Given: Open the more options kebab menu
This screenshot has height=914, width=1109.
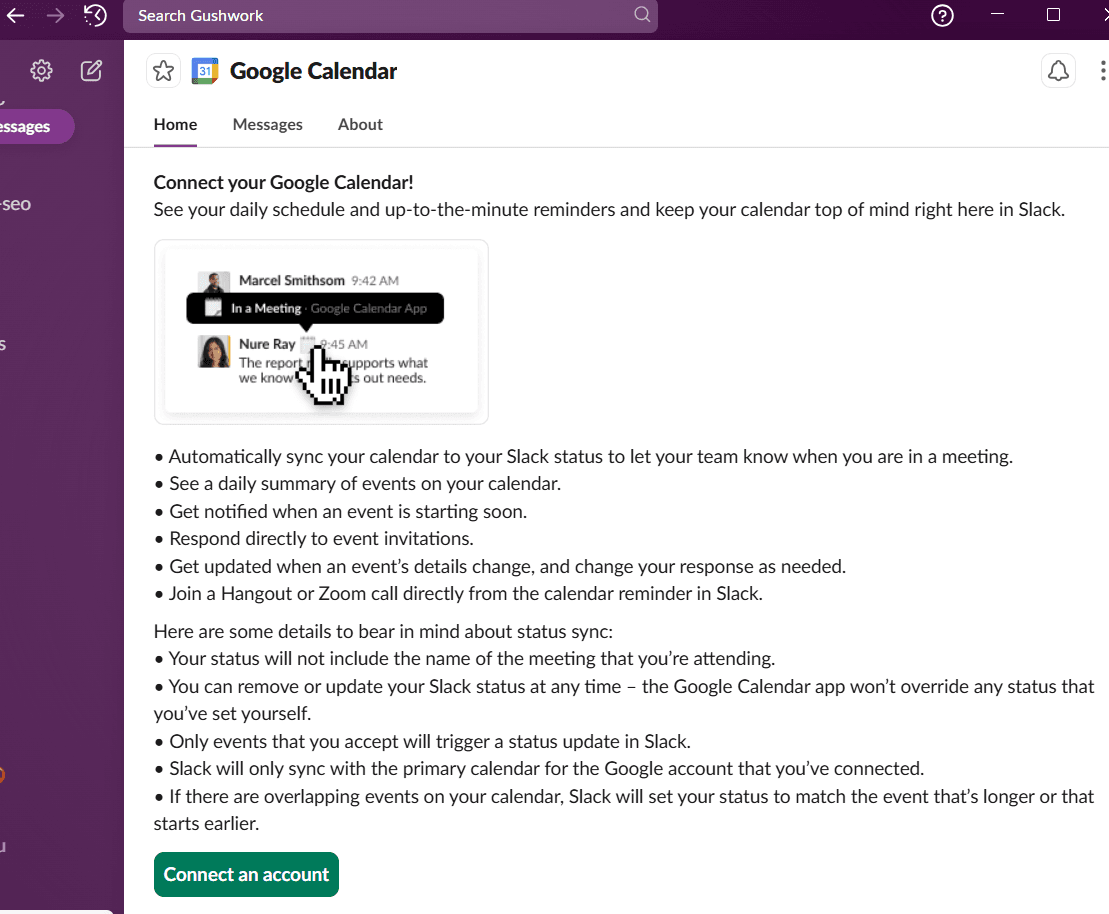Looking at the screenshot, I should [1103, 71].
